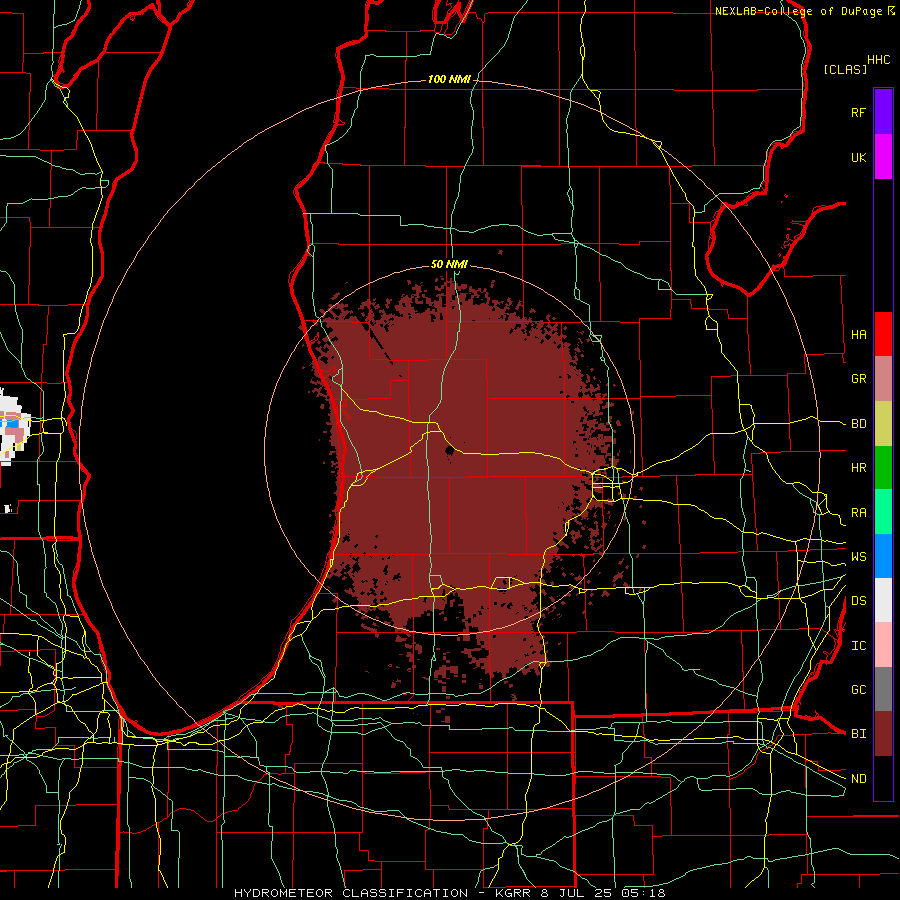Click the KGRR radar station identifier
Image resolution: width=900 pixels, height=900 pixels.
[515, 893]
